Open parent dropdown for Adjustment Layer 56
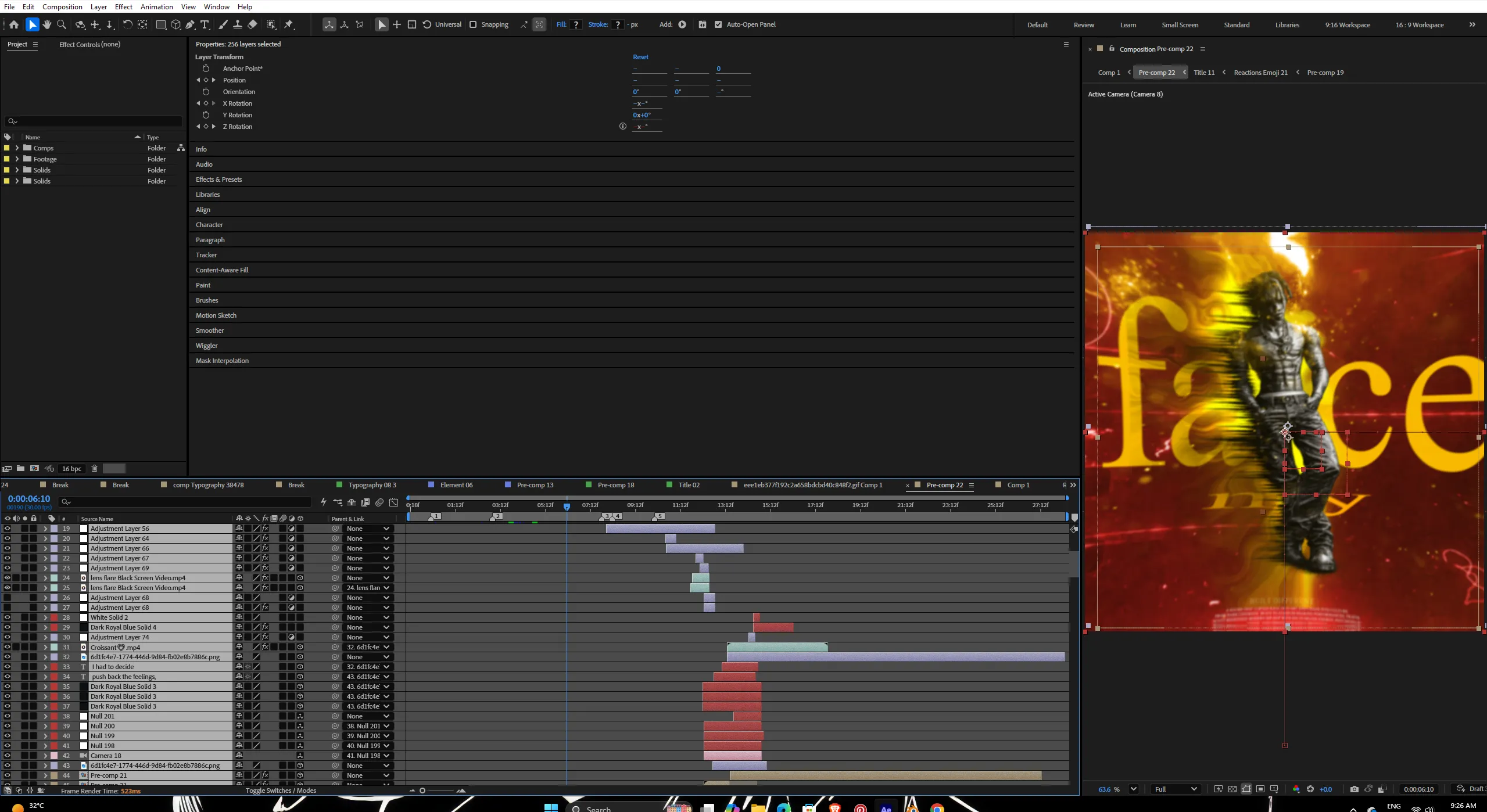This screenshot has height=812, width=1487. pos(368,529)
